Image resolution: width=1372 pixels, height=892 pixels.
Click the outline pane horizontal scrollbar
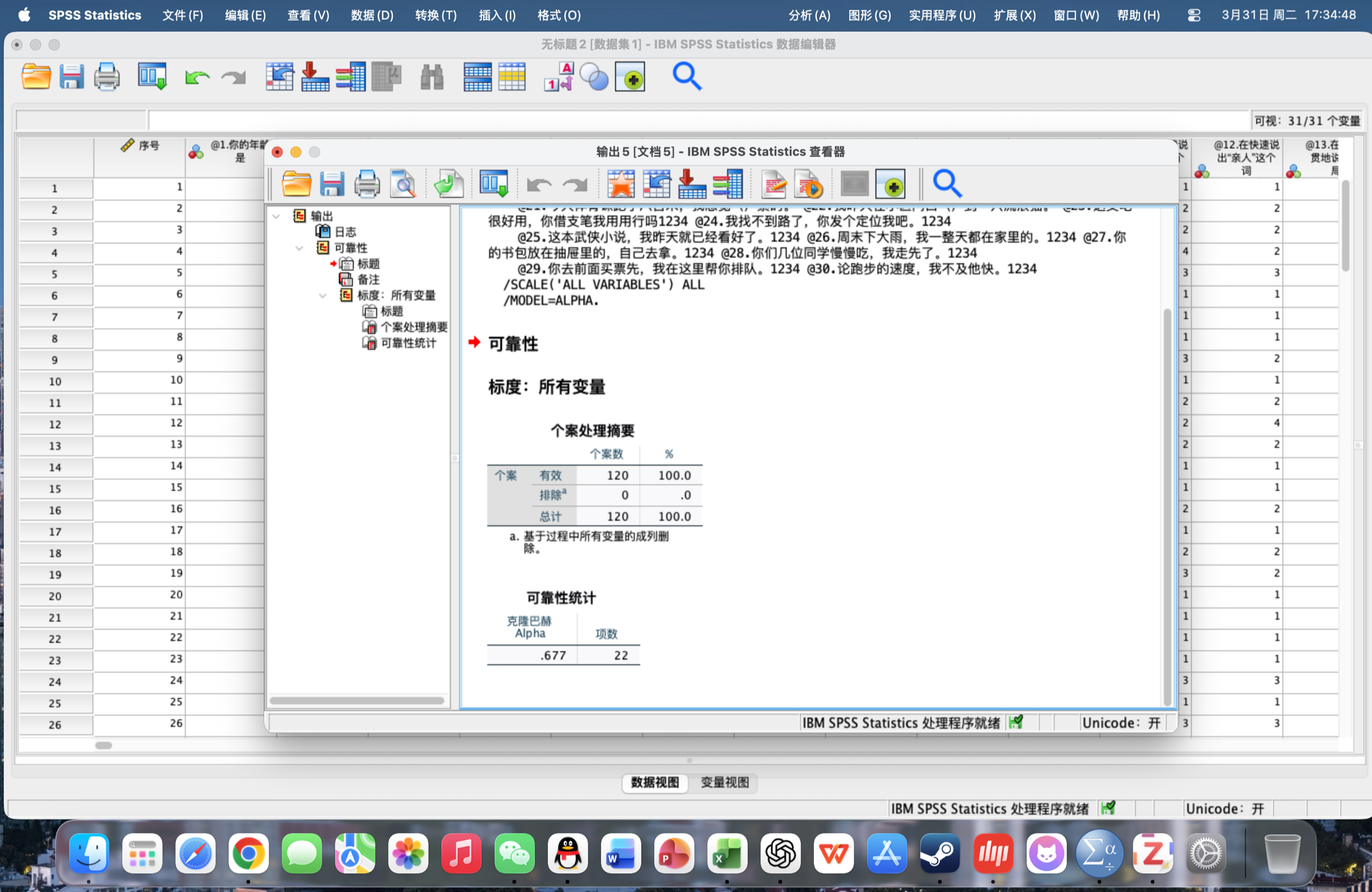click(357, 700)
